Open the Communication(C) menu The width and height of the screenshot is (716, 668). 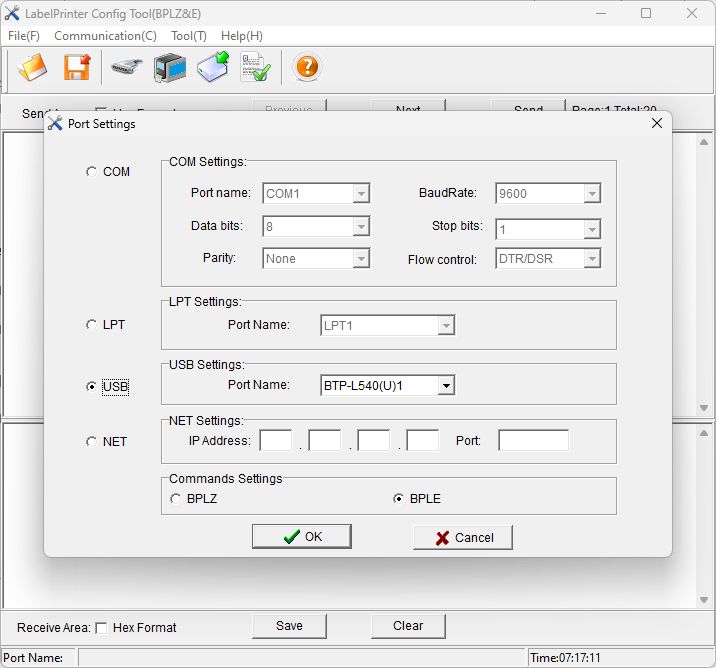pyautogui.click(x=105, y=36)
